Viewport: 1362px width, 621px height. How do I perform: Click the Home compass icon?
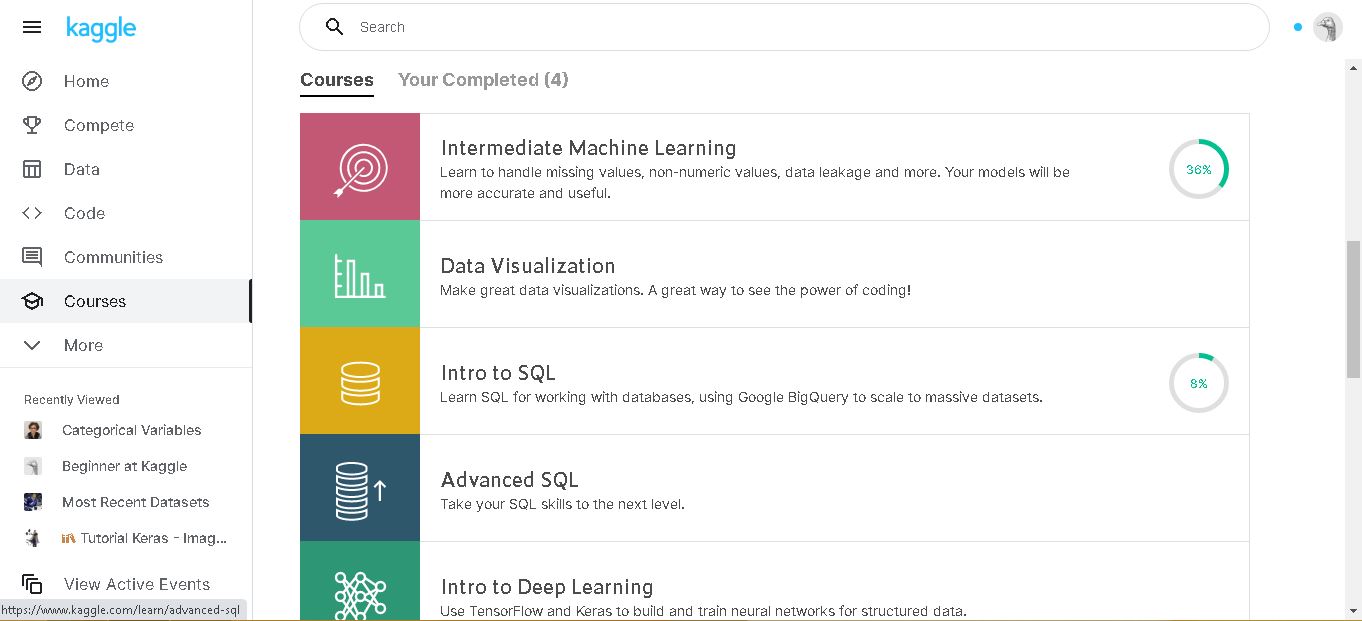tap(32, 81)
